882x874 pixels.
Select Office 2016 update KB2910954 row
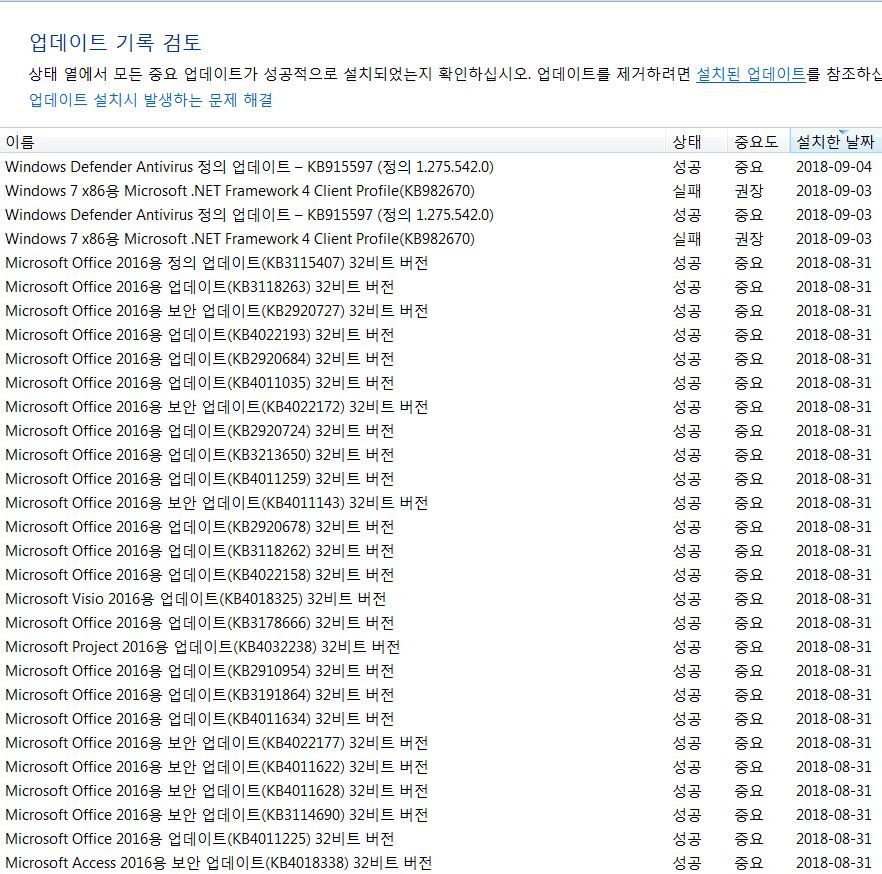tap(441, 671)
